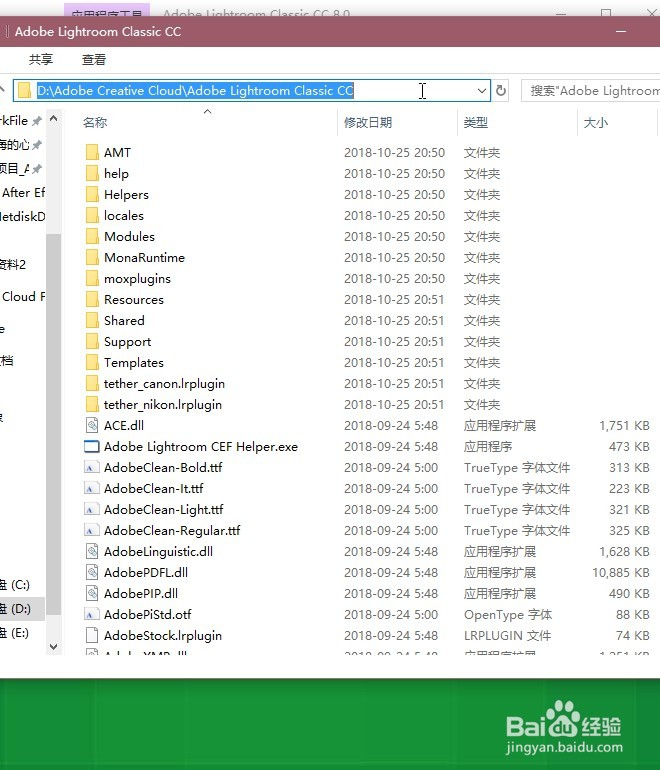The height and width of the screenshot is (770, 660).
Task: Open the AMT folder icon
Action: pyautogui.click(x=92, y=152)
